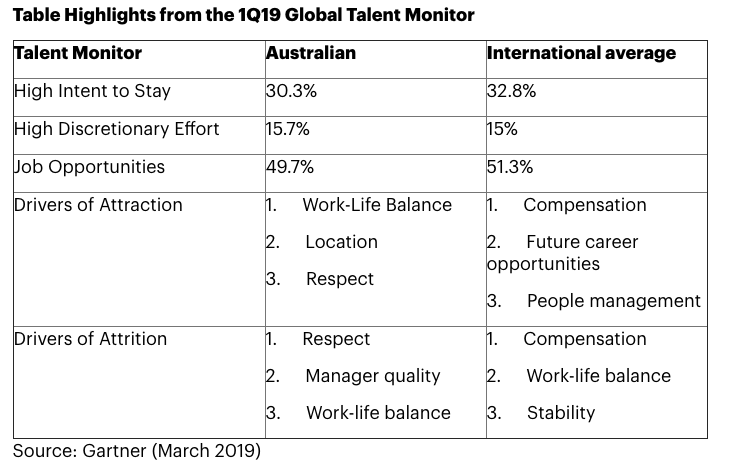
Task: Click the "Drivers of Attrition" row label
Action: [x=90, y=339]
